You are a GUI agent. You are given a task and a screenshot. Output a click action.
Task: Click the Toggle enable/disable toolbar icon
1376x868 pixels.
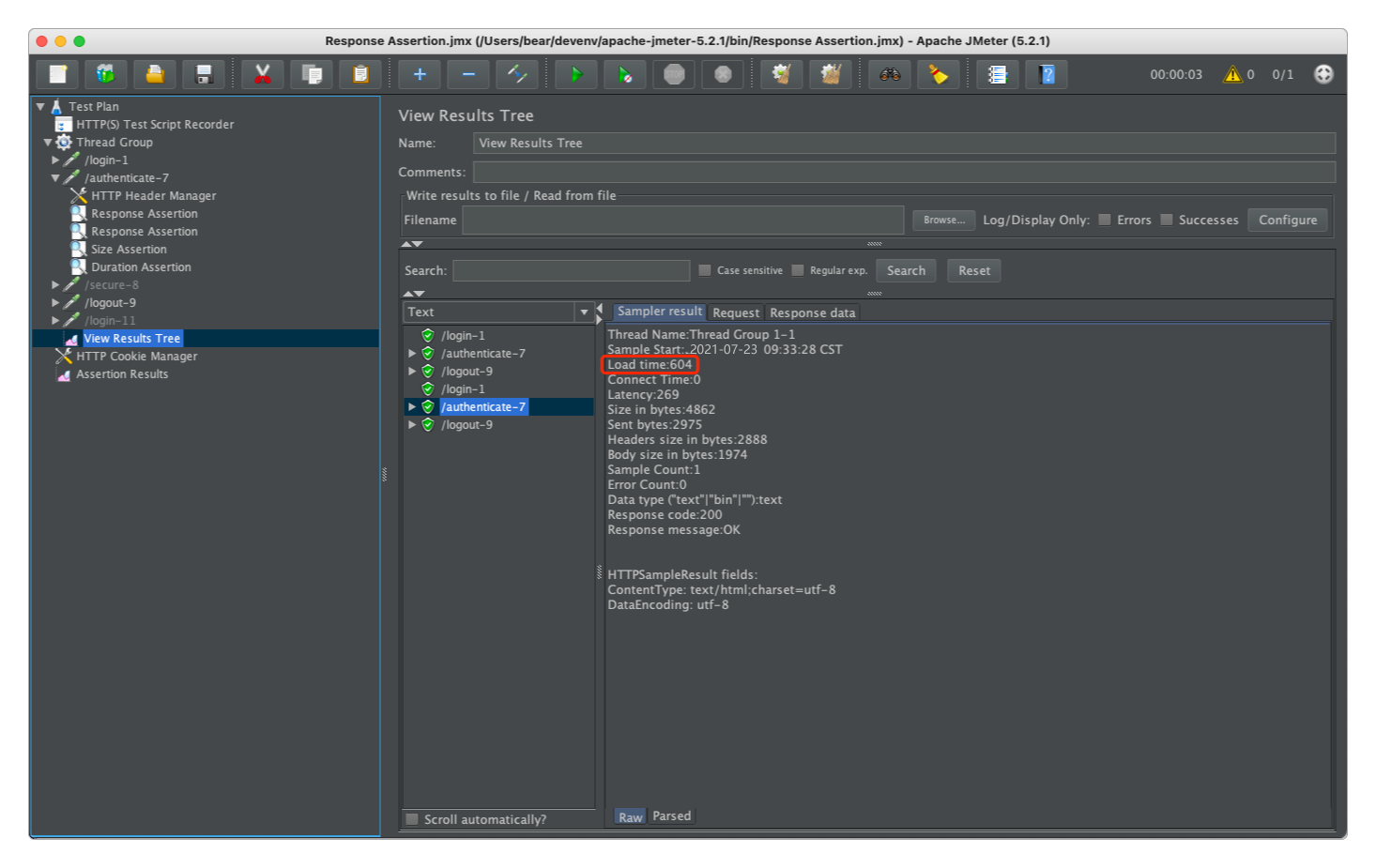click(x=517, y=74)
